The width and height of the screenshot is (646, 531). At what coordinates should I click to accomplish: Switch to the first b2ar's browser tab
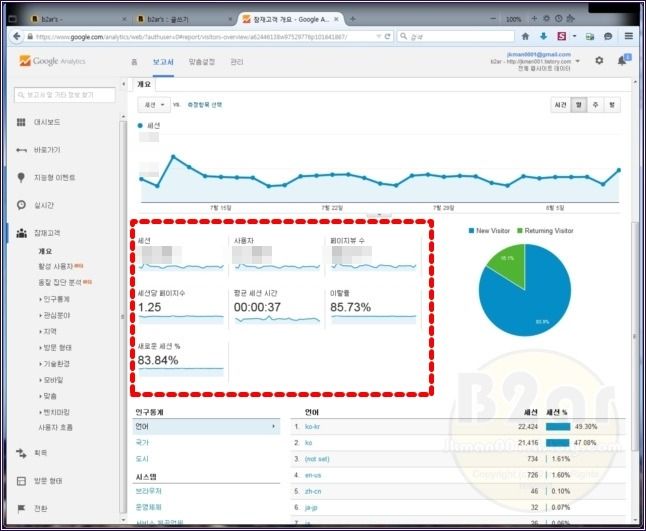pos(78,19)
